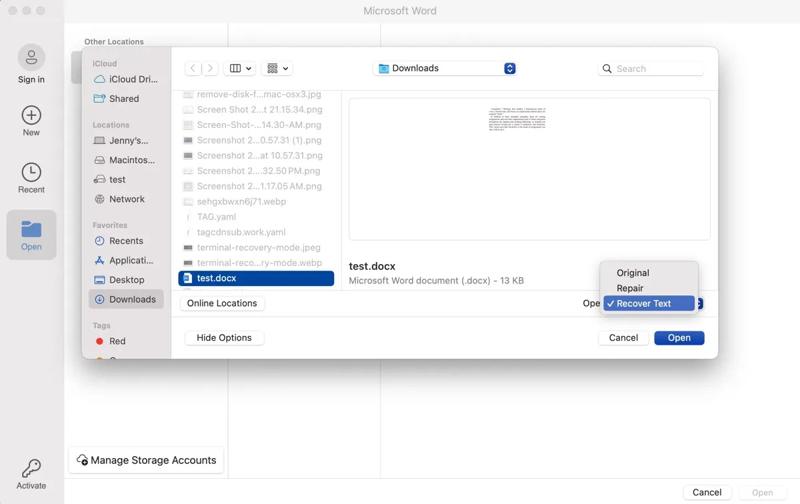Click sehgxbwxn6j71.webp file entry
Viewport: 800px width, 504px height.
coord(256,201)
